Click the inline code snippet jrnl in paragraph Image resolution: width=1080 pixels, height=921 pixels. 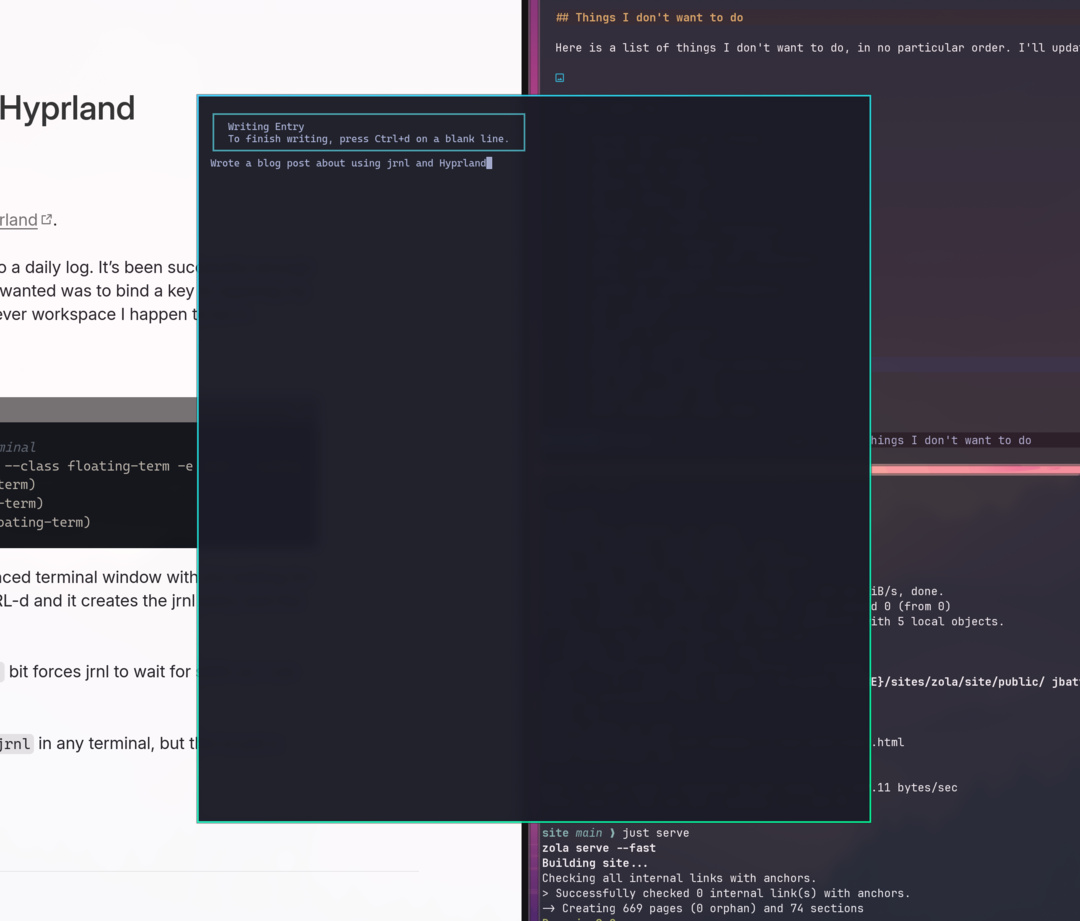tap(16, 743)
